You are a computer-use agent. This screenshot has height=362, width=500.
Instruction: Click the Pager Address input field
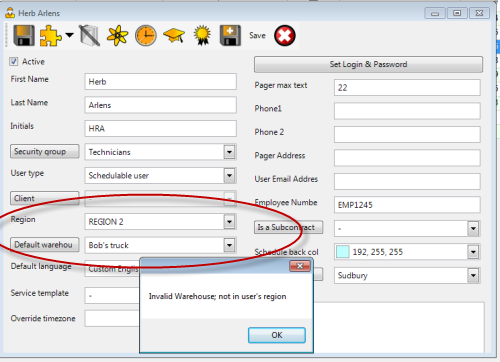407,158
